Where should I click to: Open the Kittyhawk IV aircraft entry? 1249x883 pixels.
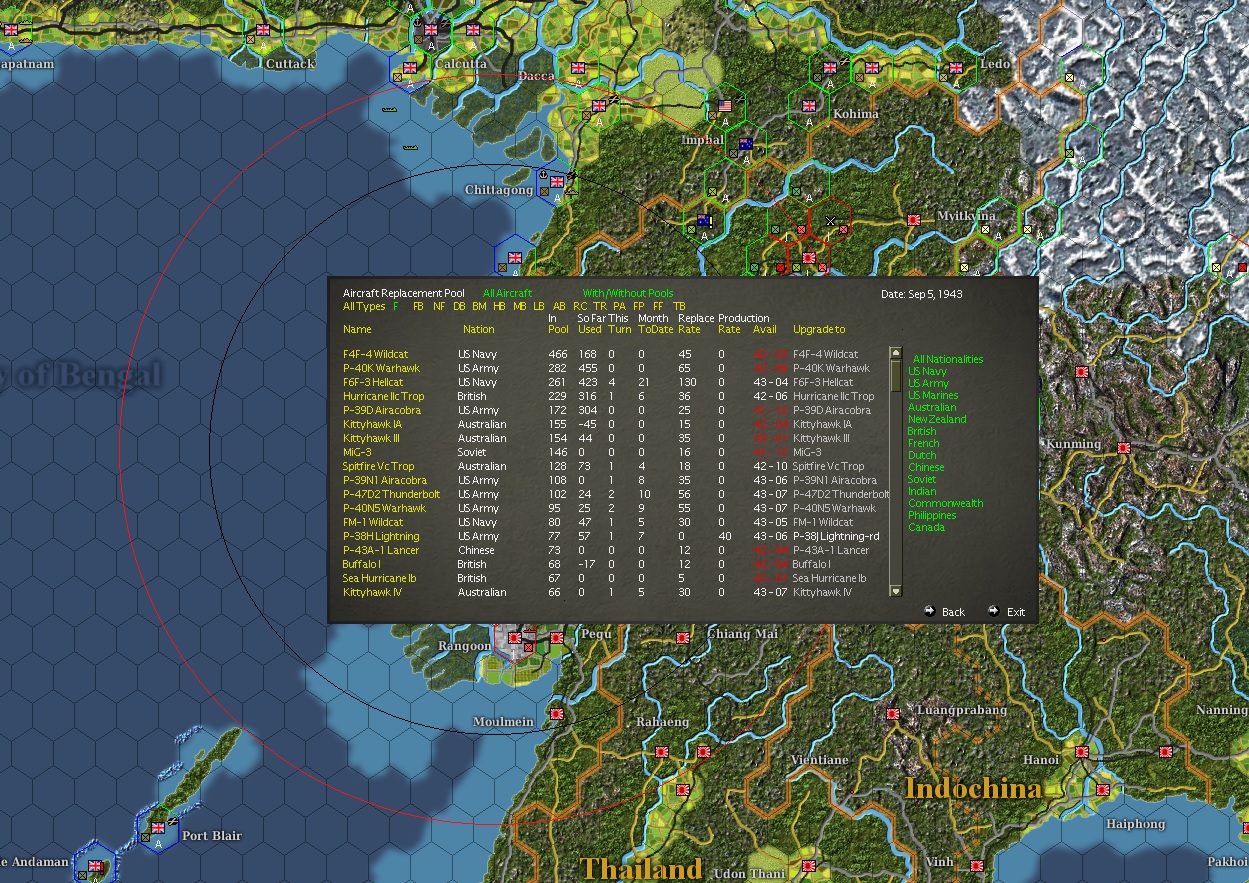click(372, 592)
